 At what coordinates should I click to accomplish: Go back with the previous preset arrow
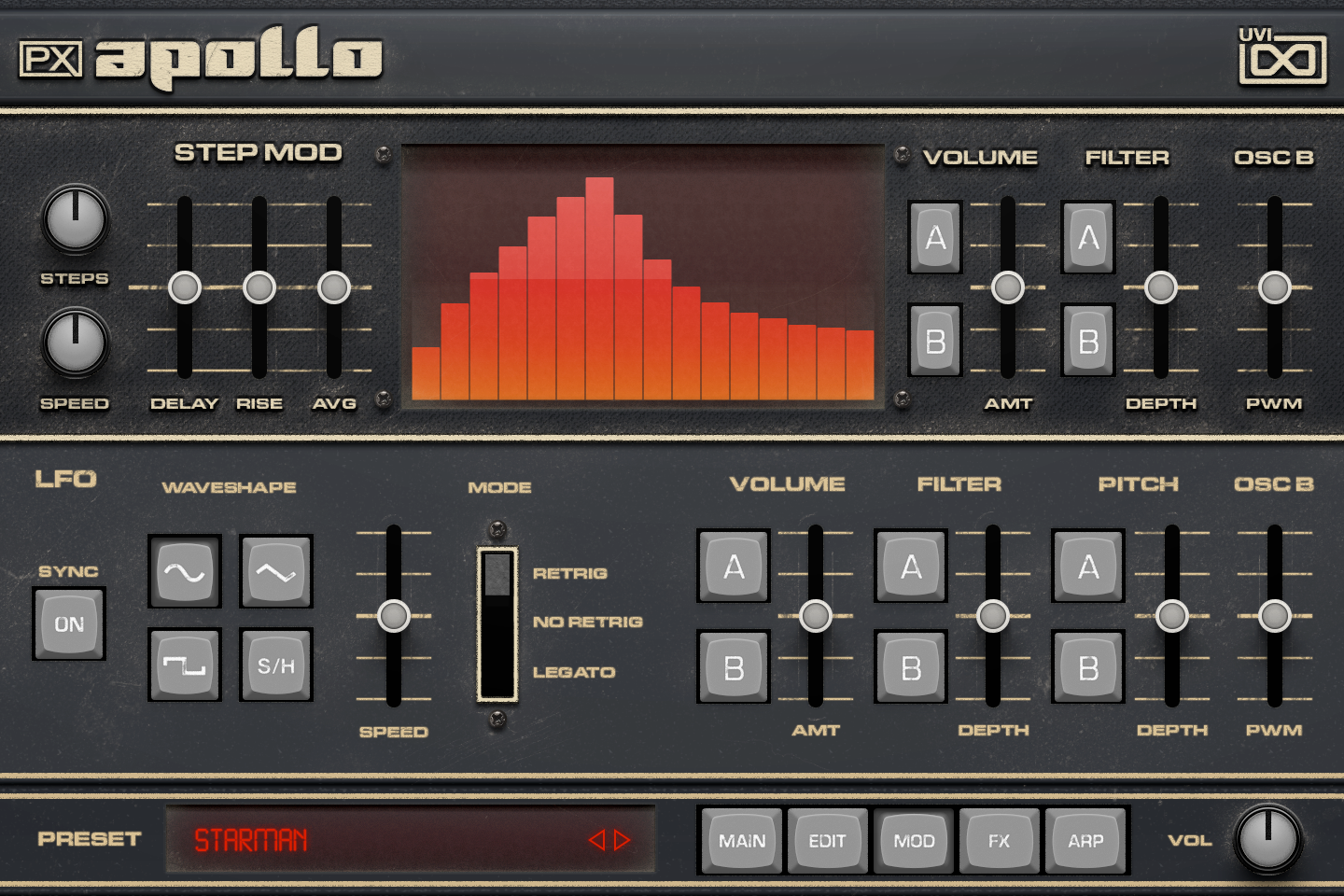tap(598, 840)
